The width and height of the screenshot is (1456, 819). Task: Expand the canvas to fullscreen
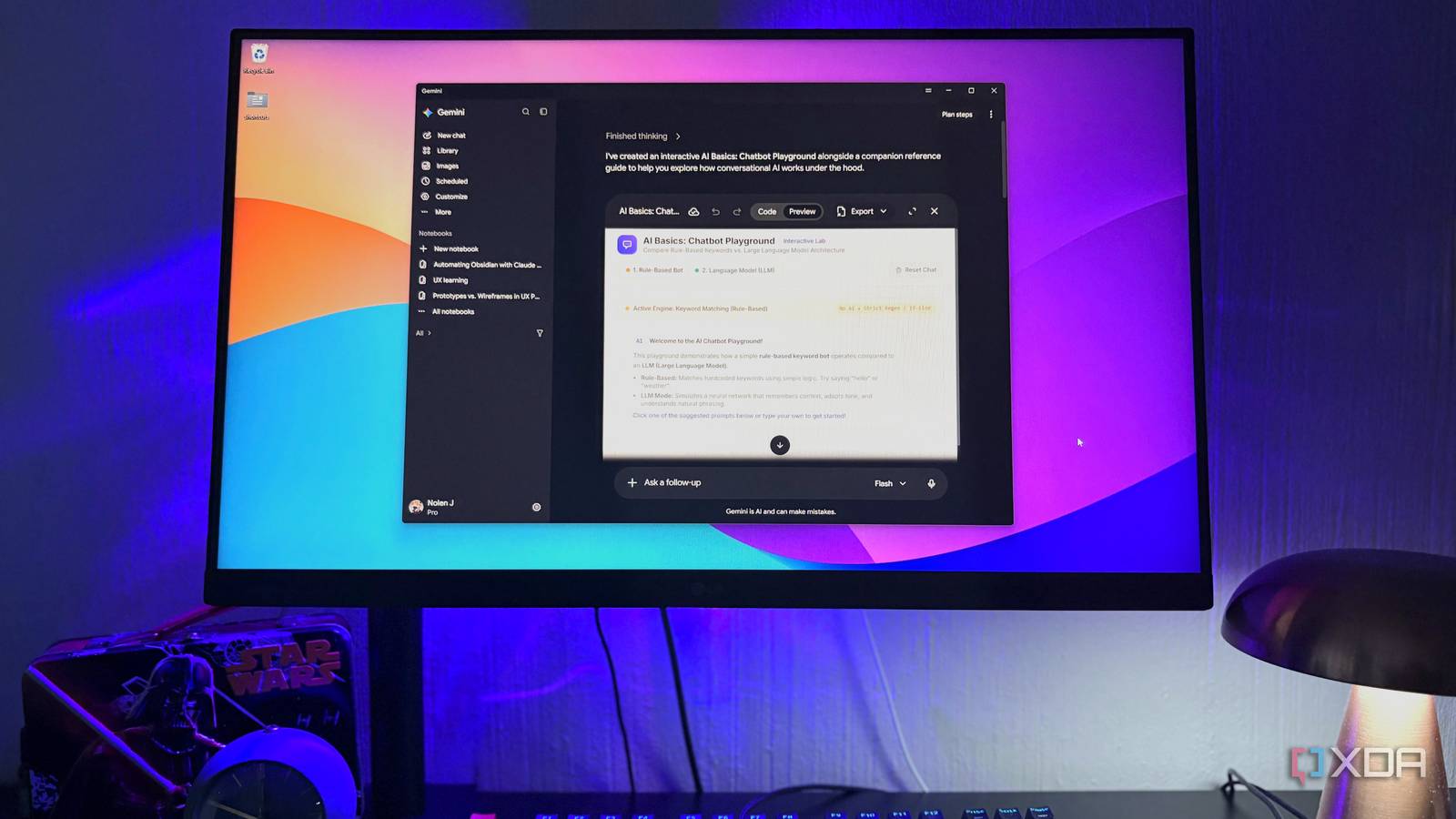click(x=912, y=211)
